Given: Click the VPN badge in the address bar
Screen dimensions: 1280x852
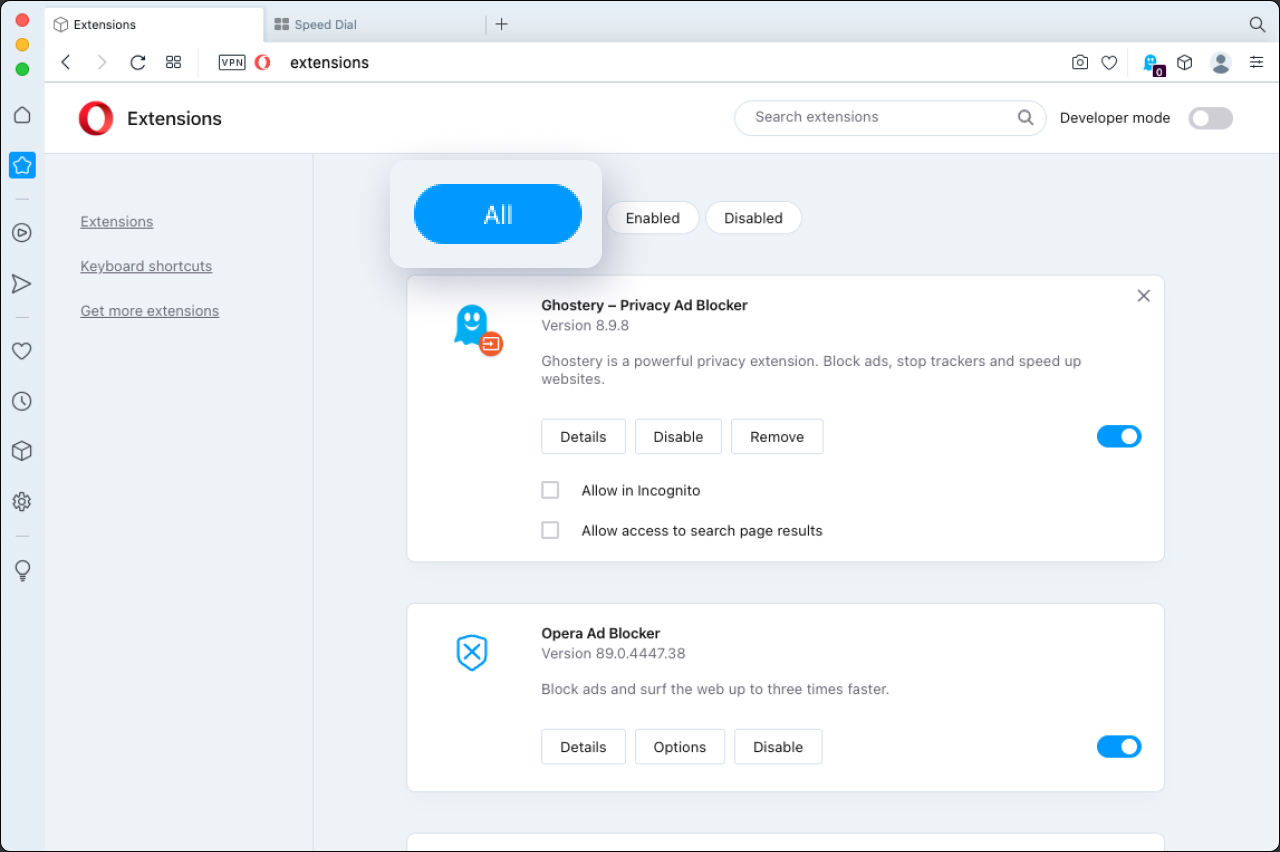Looking at the screenshot, I should click(x=231, y=62).
